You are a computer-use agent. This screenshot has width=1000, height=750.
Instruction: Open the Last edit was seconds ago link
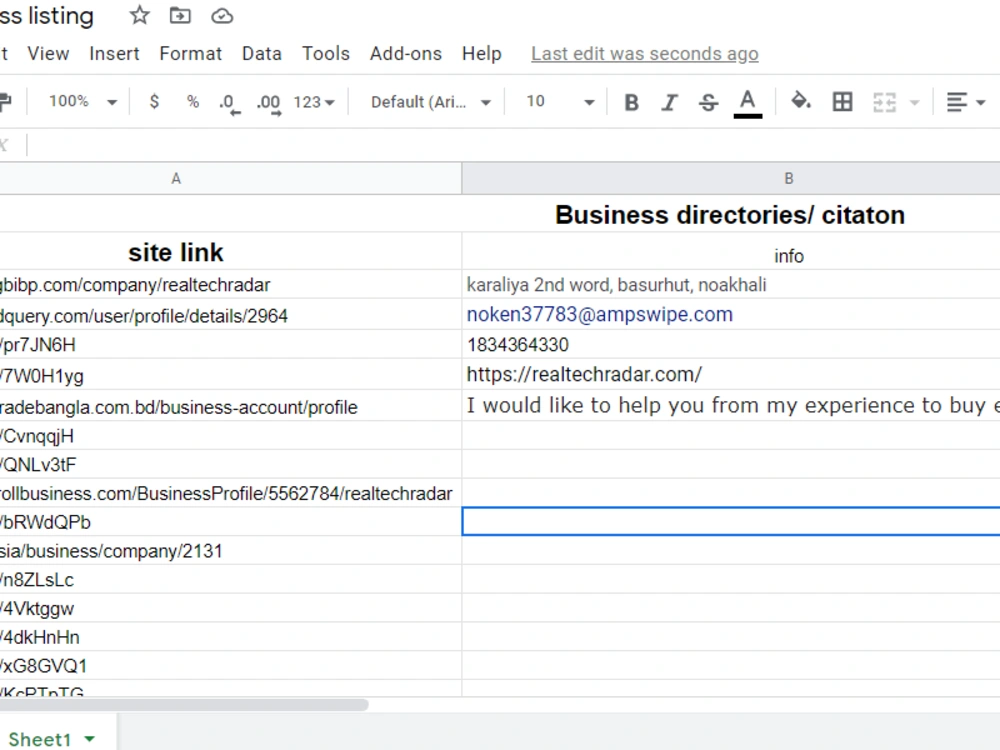pos(645,54)
